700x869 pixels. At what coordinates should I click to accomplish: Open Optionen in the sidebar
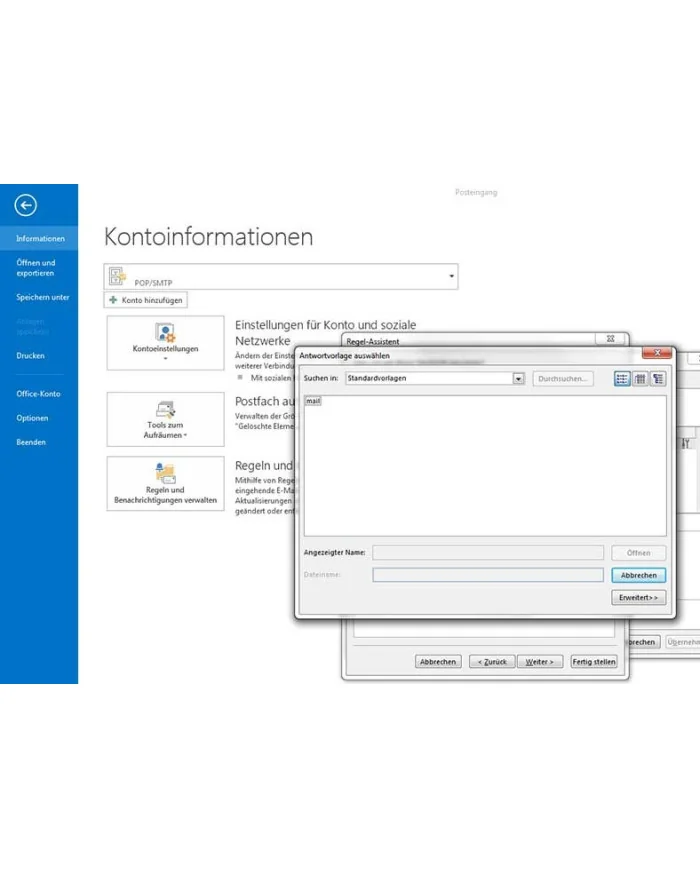pyautogui.click(x=32, y=418)
